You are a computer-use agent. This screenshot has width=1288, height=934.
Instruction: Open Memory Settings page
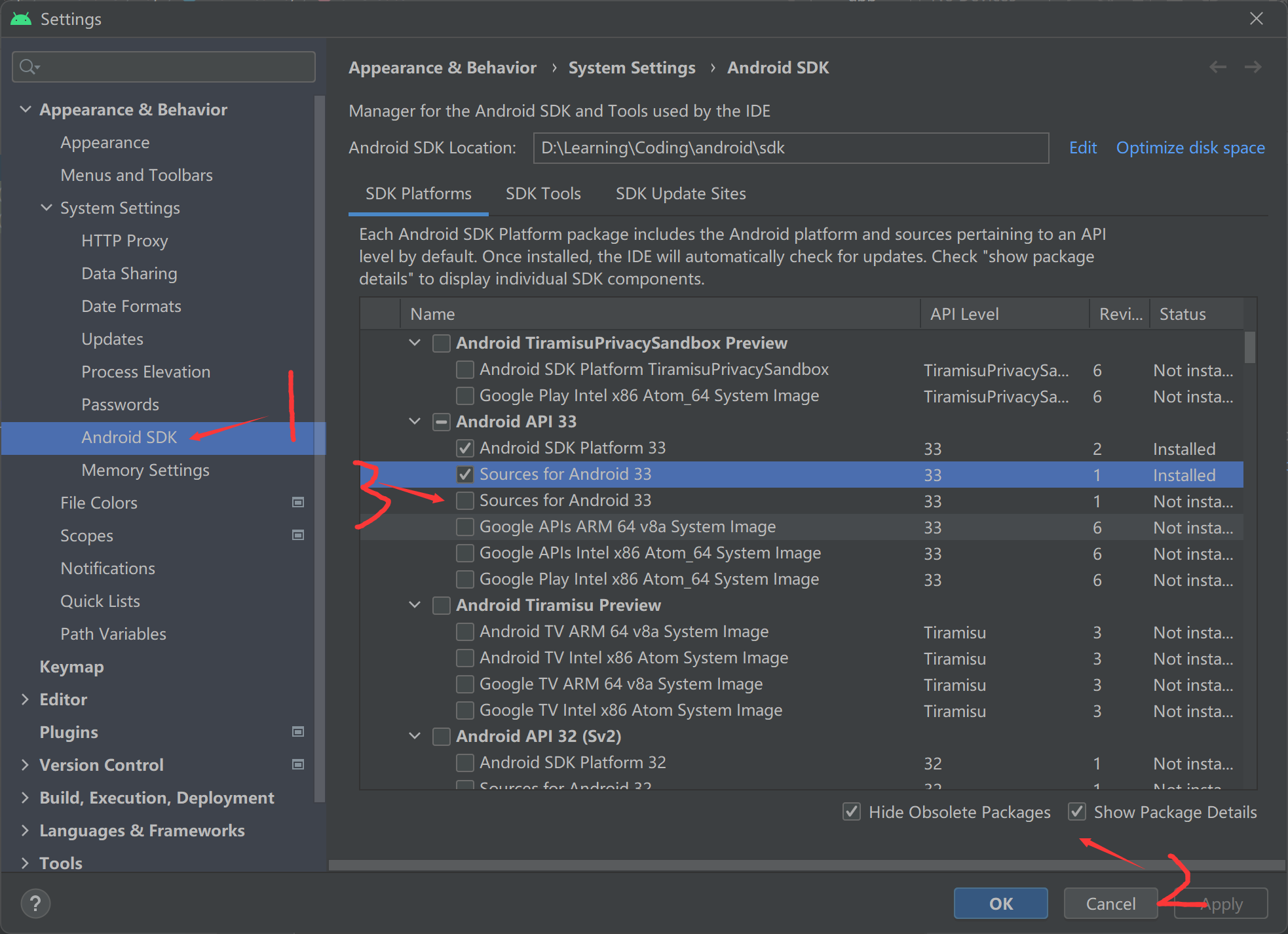click(x=145, y=470)
